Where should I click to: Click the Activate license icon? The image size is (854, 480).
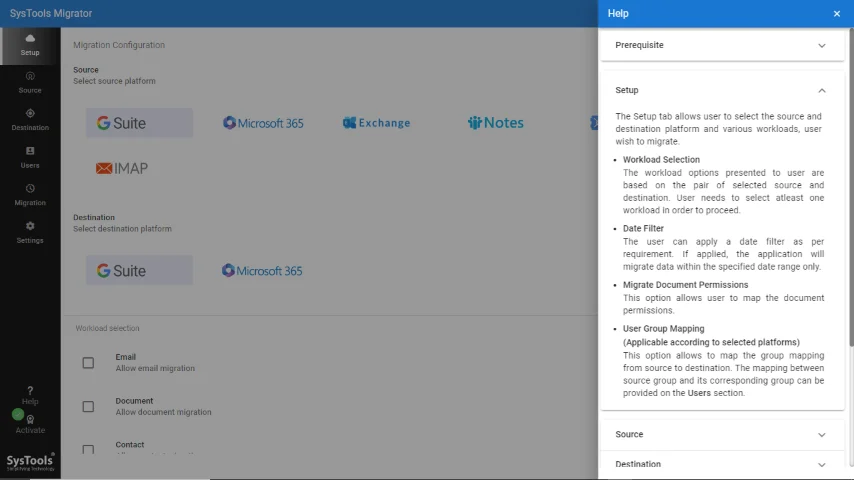[x=30, y=420]
